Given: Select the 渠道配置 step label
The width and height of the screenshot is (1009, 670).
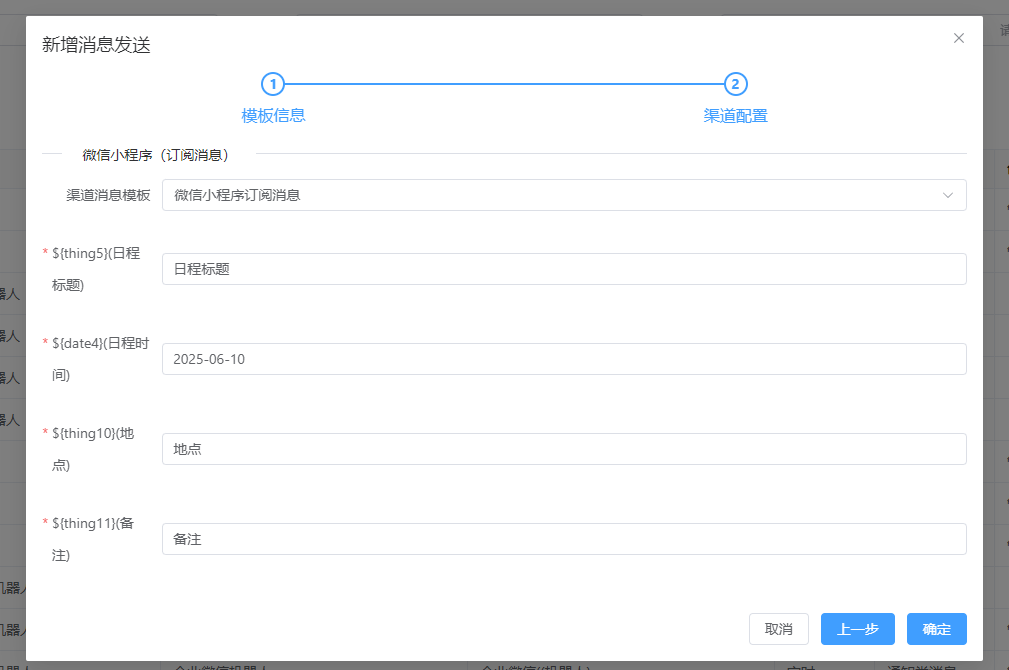Looking at the screenshot, I should click(x=736, y=116).
